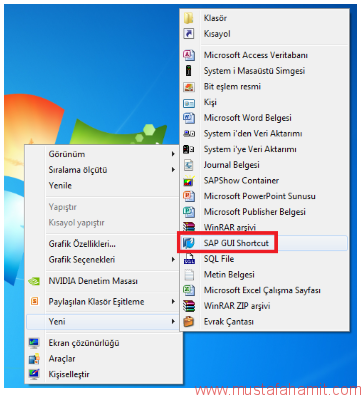Click the Microsoft Publisher Belgesi icon
The width and height of the screenshot is (362, 395).
[x=189, y=212]
